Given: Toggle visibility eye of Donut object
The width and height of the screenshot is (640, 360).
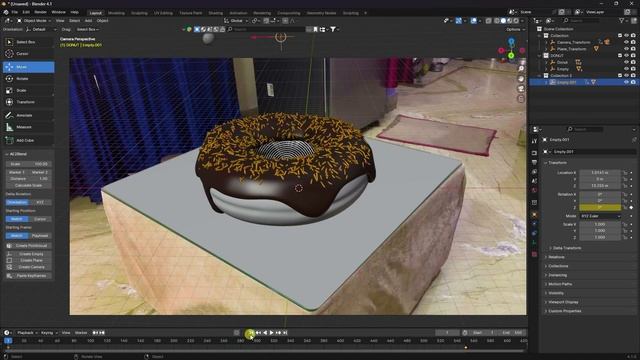Looking at the screenshot, I should coord(627,62).
